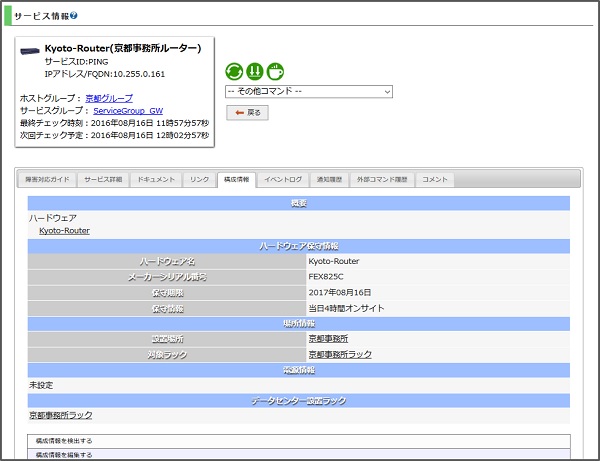
Task: Click the IPアドレス/FQDN:10.255.0.161 text
Action: point(104,74)
